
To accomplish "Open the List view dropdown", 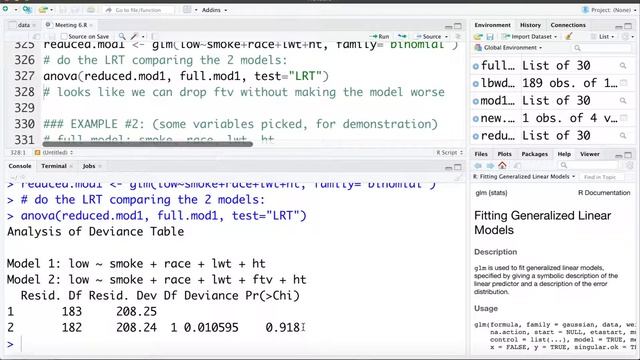I will point(602,37).
